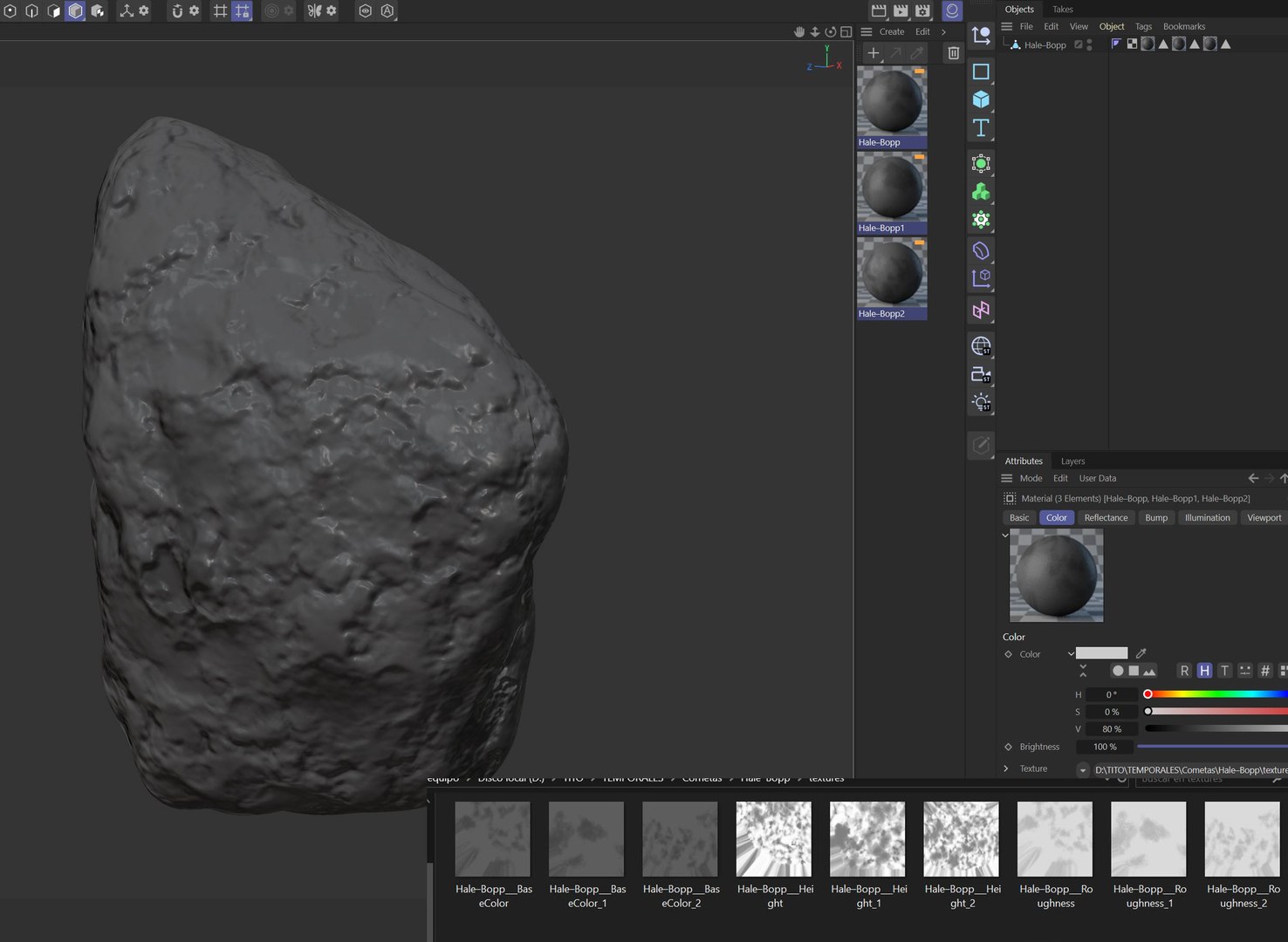Open the Reflectance material tab
Screen dimensions: 1288x942
point(1106,517)
